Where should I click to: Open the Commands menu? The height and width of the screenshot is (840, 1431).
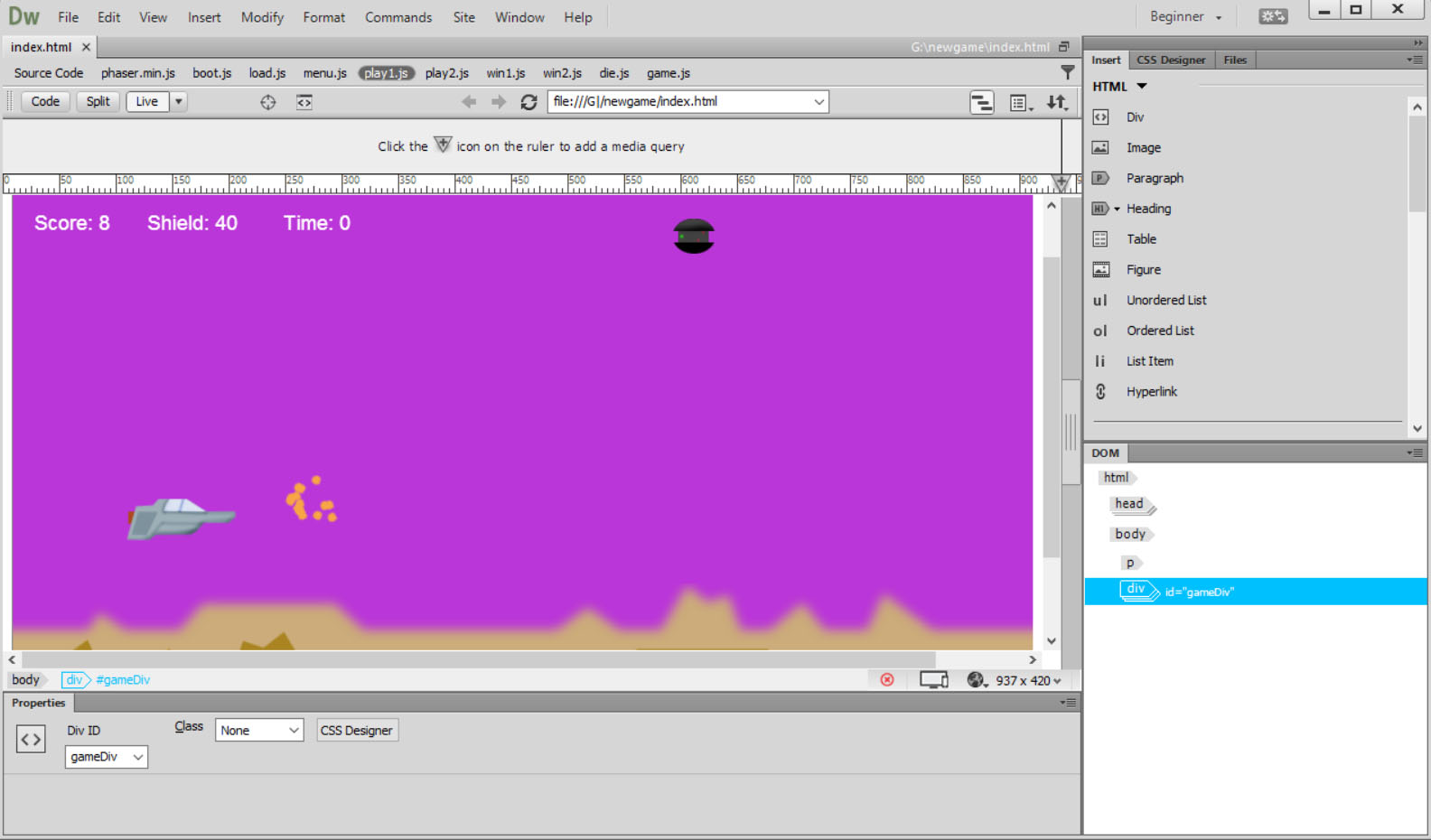398,17
